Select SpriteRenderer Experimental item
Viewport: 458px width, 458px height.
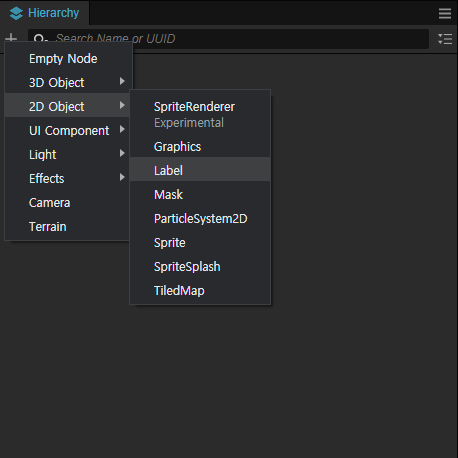point(200,114)
